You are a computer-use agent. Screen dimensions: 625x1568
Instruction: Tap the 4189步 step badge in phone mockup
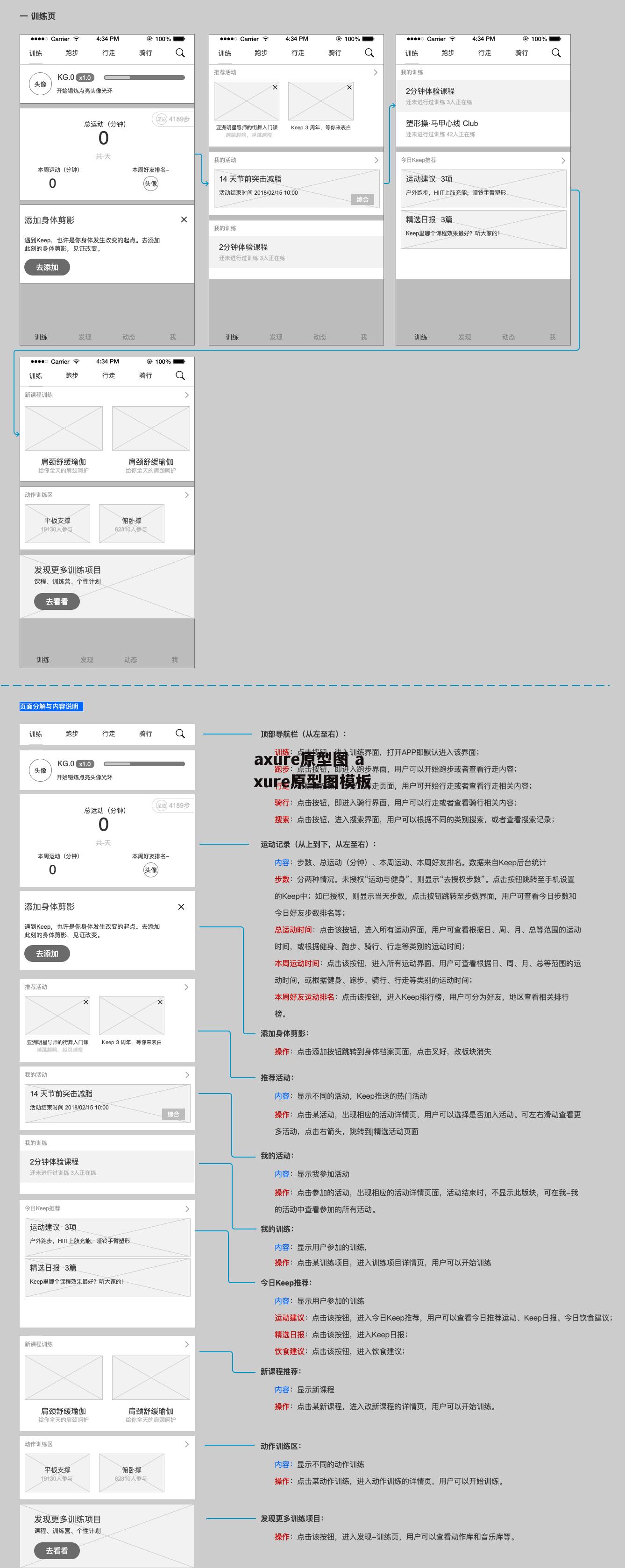[x=173, y=120]
